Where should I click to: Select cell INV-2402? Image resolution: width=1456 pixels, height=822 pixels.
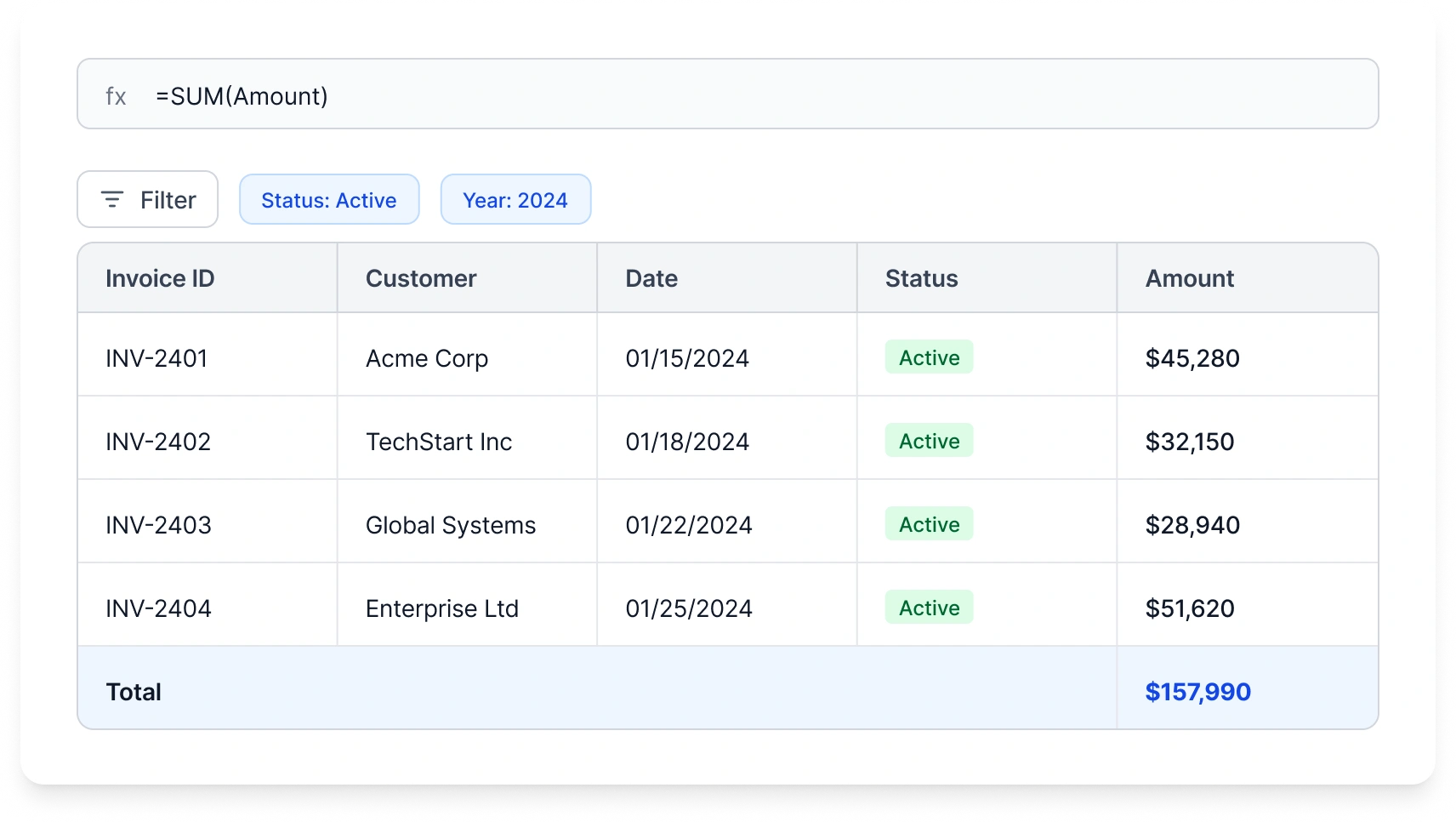coord(208,438)
